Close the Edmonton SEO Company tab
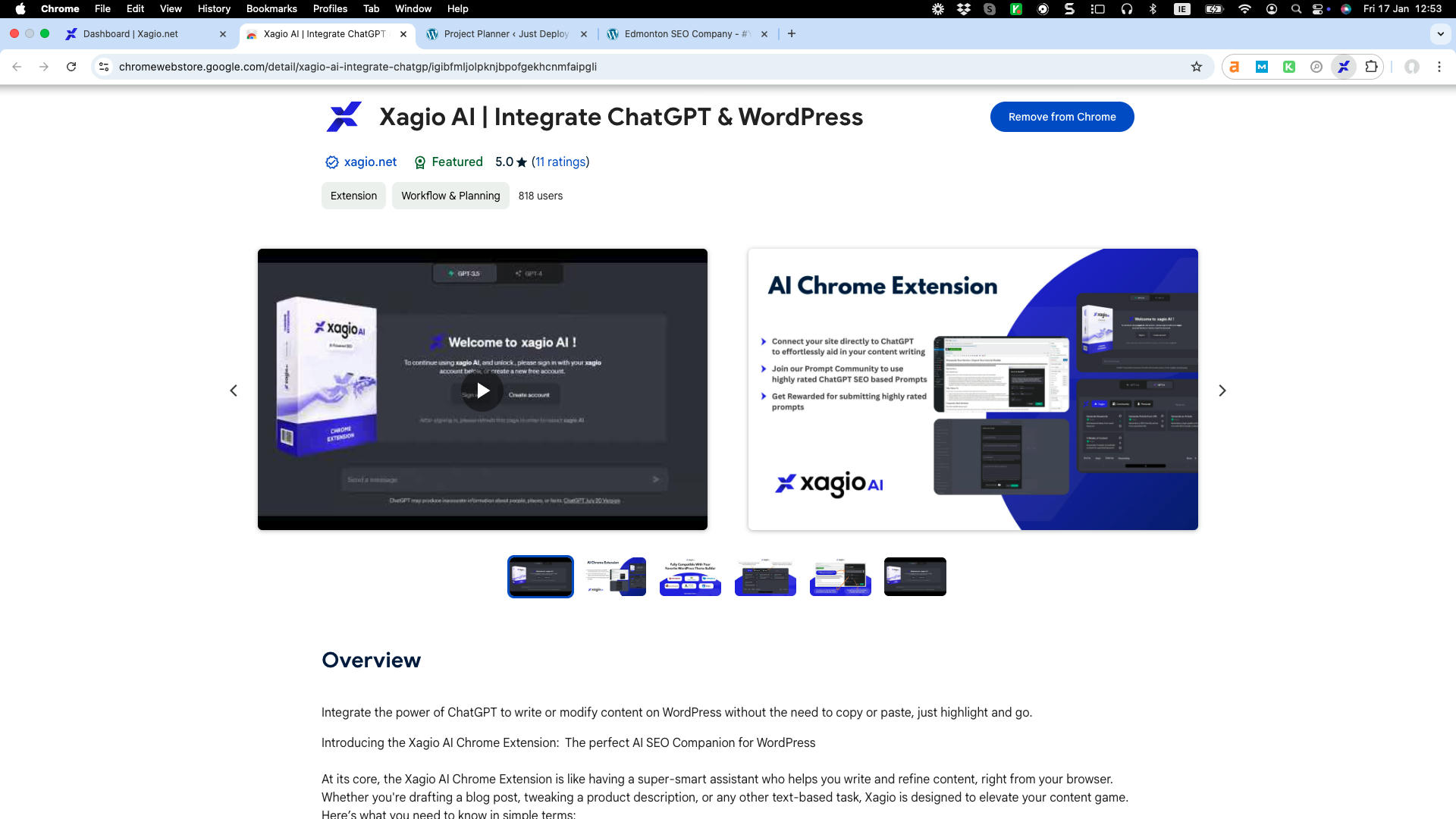Image resolution: width=1456 pixels, height=819 pixels. 764,34
